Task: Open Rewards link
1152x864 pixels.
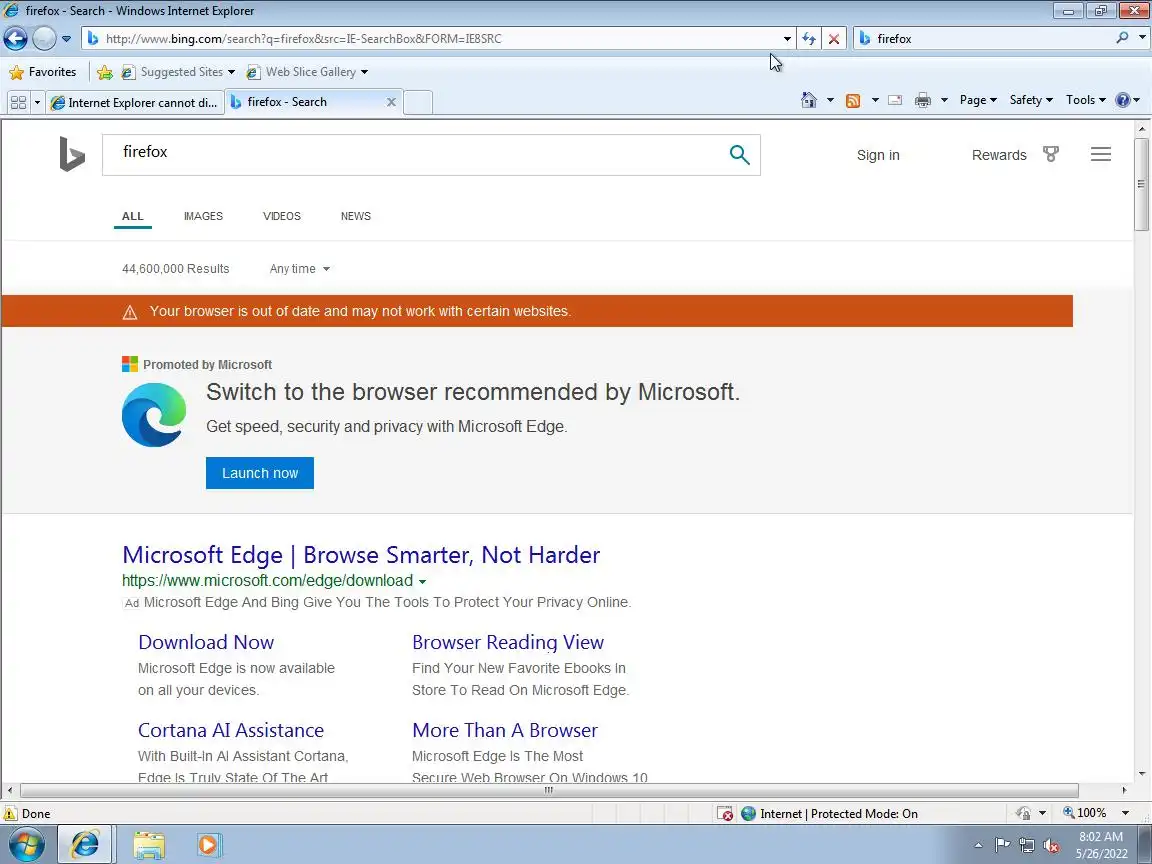Action: click(998, 155)
